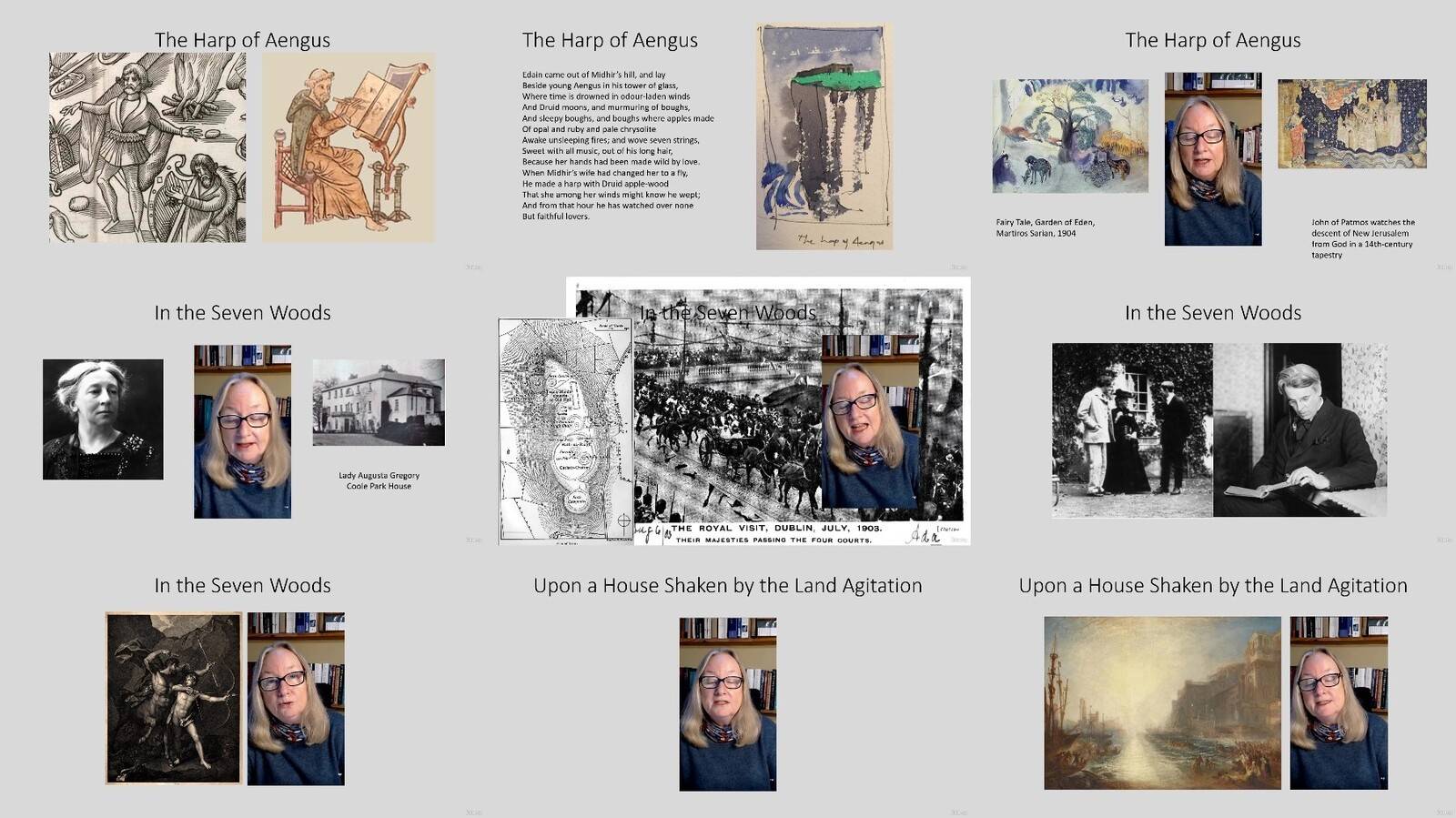Click the Seven Woods title overlapping the Royal Visit photo
1456x818 pixels.
coord(728,313)
